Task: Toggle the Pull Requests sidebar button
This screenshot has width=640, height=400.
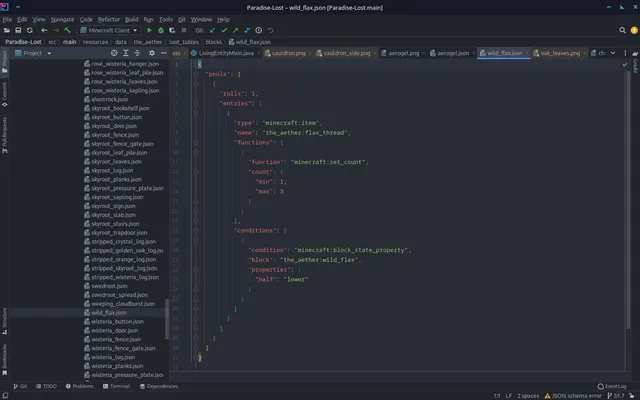Action: pyautogui.click(x=4, y=135)
